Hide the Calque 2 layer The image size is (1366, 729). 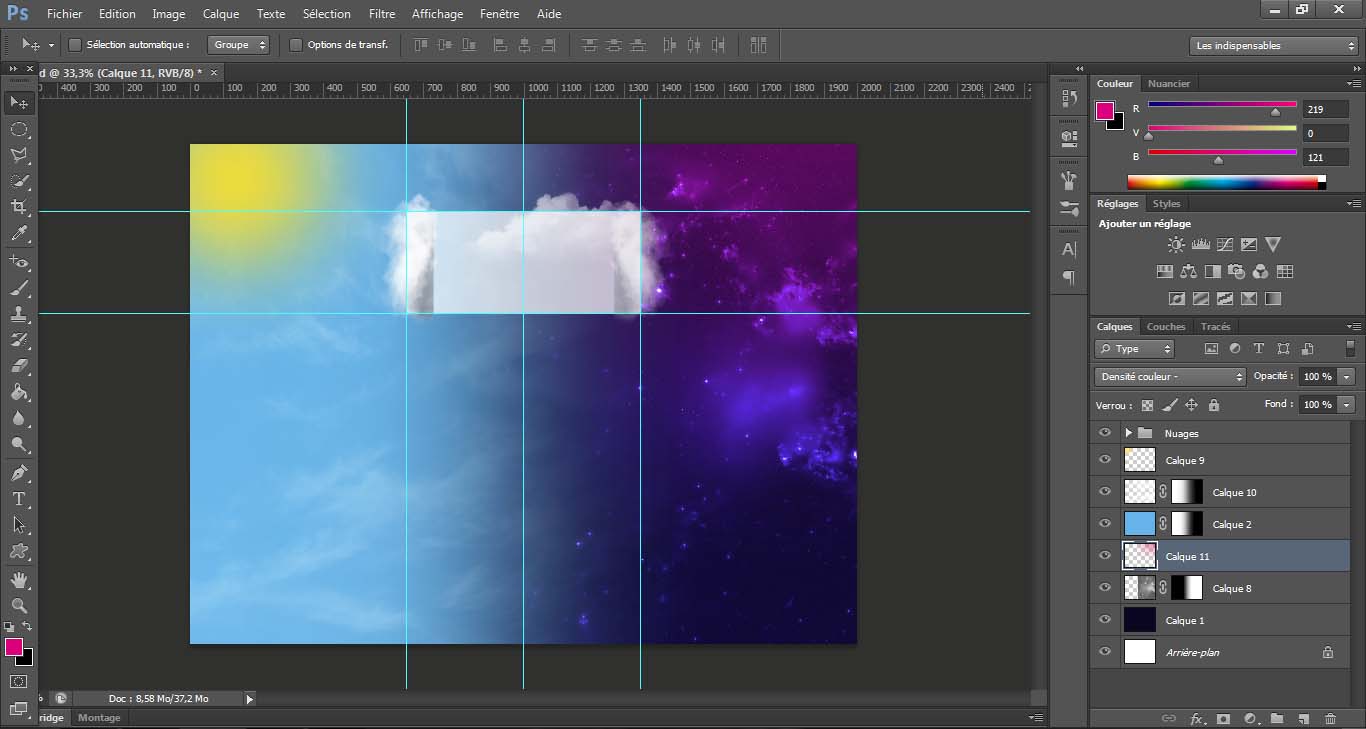(1104, 524)
